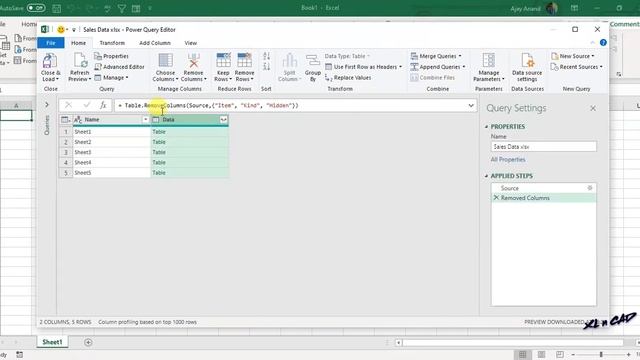Viewport: 640px width, 360px height.
Task: Click the fx add step icon
Action: (103, 105)
